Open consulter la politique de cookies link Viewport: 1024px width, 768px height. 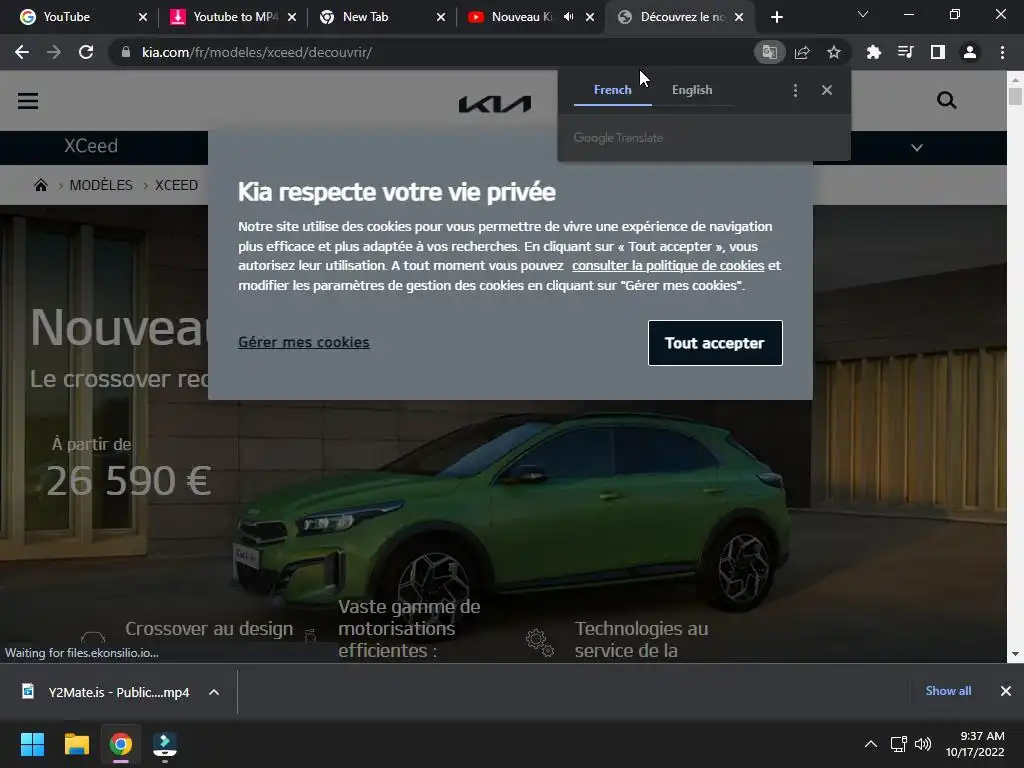(668, 266)
